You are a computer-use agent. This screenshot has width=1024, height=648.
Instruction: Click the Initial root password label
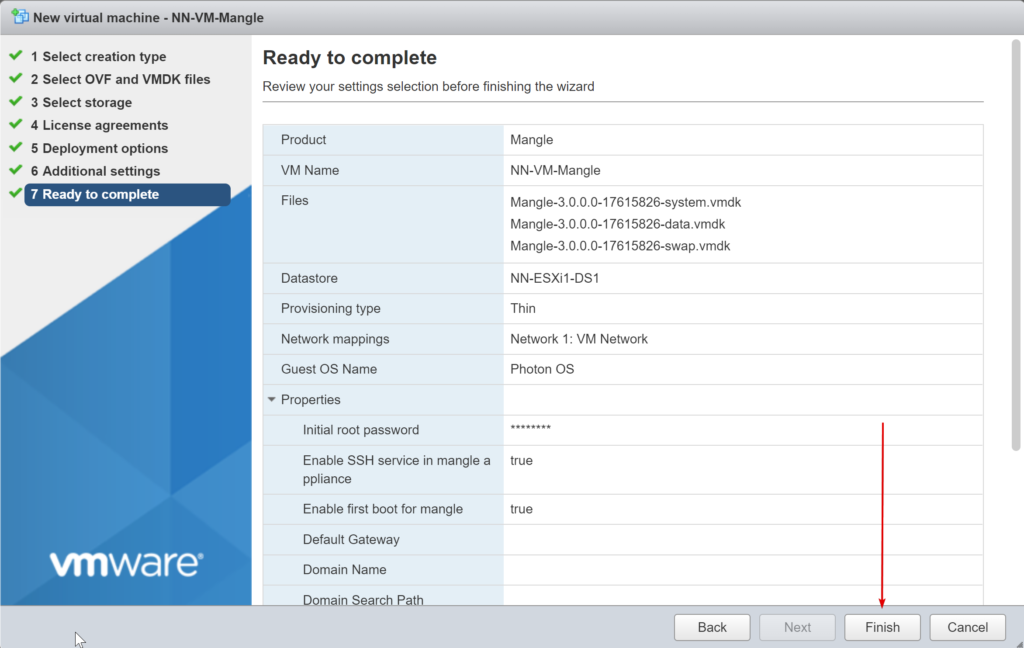point(361,430)
